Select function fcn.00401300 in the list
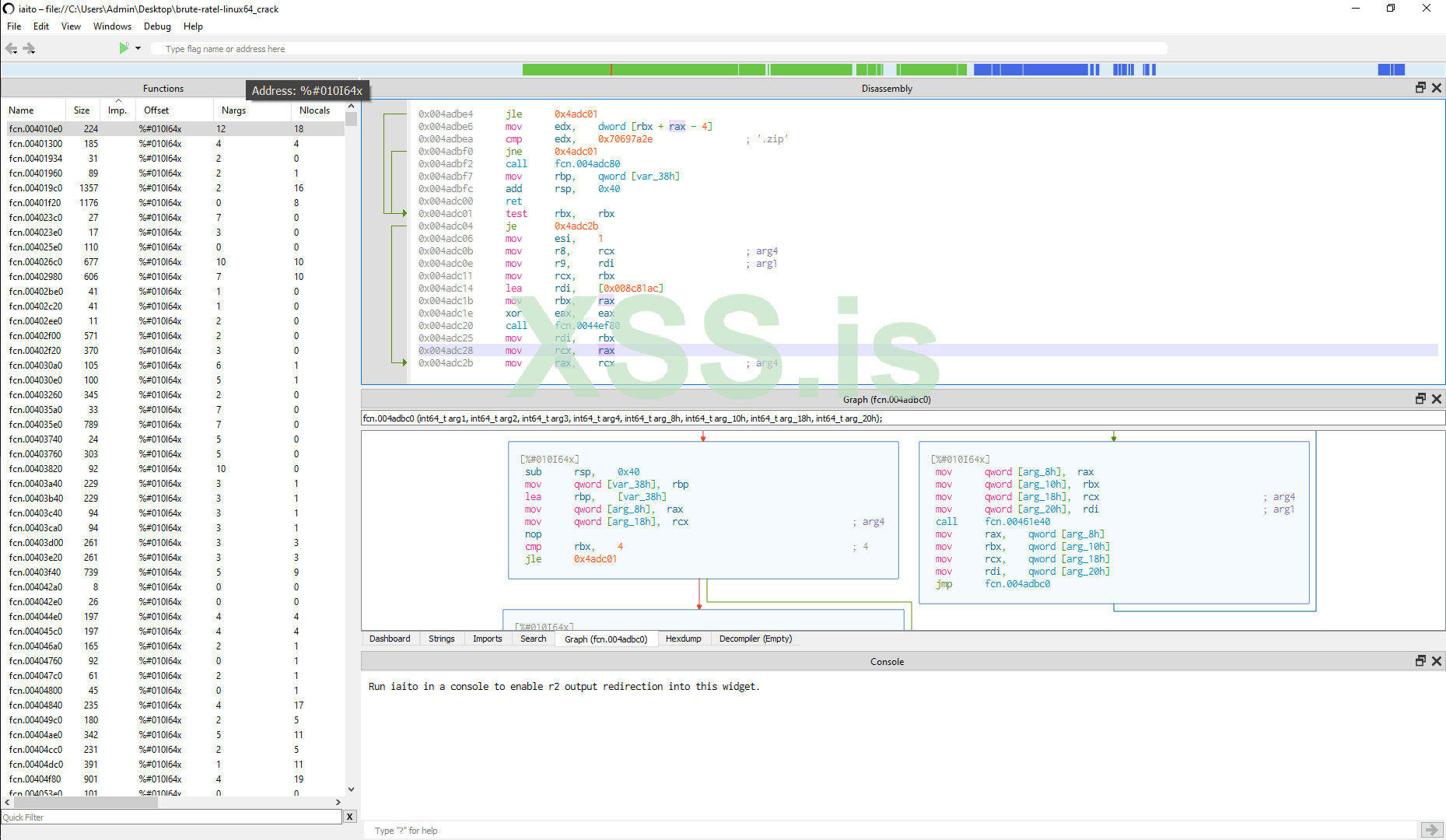 coord(173,144)
